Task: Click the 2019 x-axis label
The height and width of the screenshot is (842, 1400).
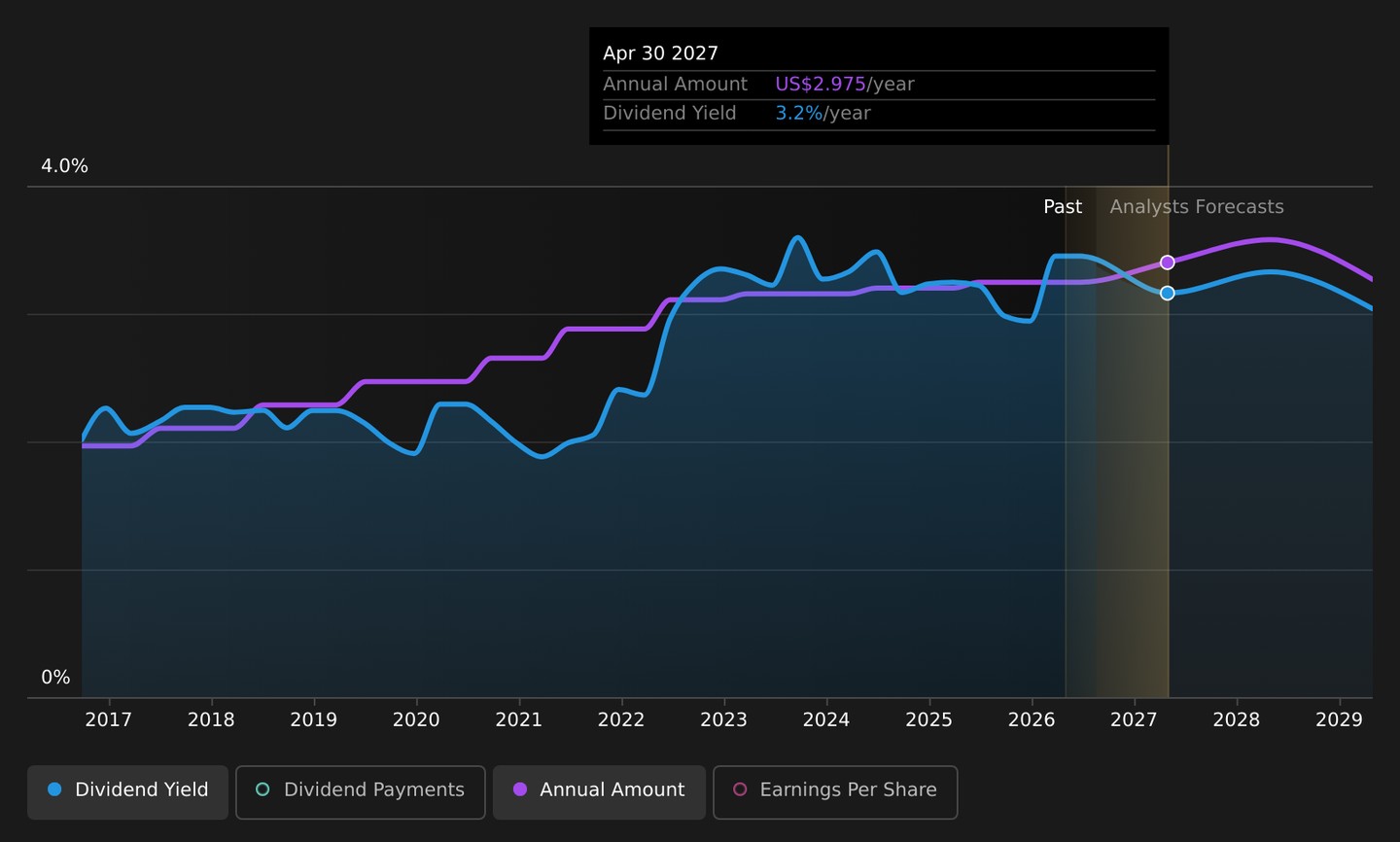Action: coord(314,720)
